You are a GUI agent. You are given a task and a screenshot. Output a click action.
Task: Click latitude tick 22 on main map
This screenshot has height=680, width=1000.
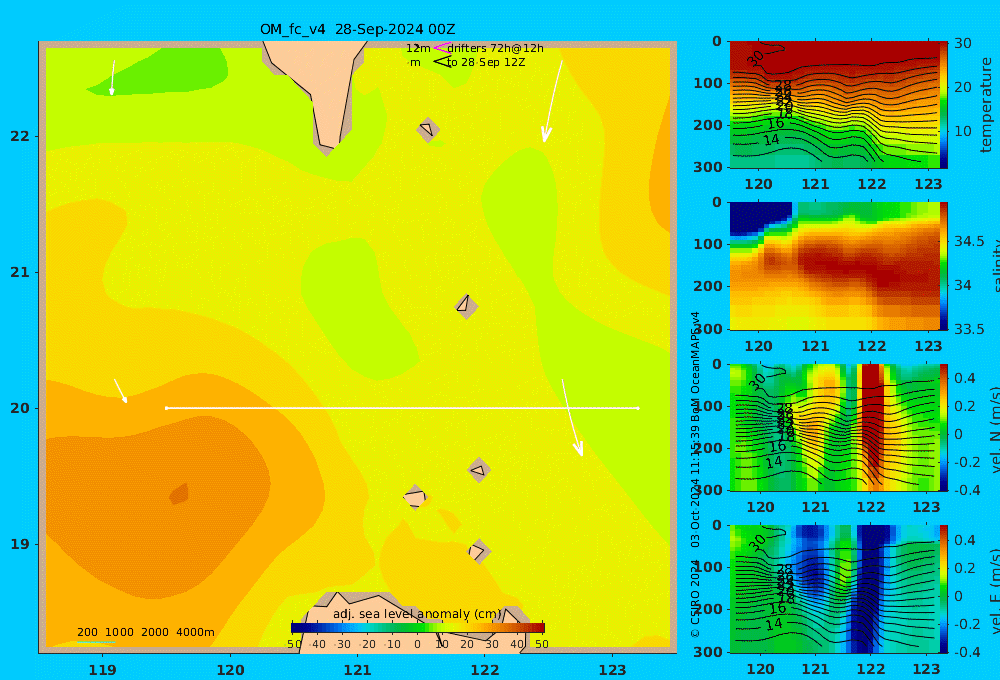[20, 136]
